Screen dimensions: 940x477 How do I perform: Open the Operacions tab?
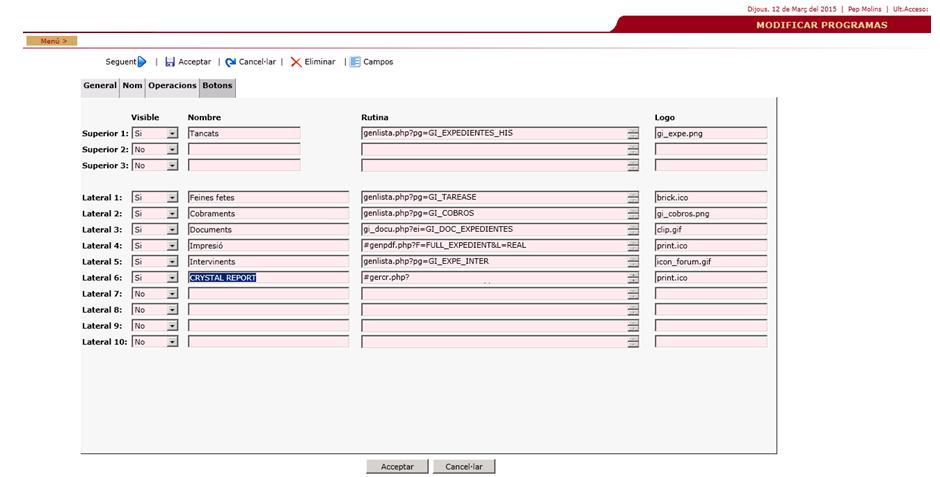[x=172, y=86]
